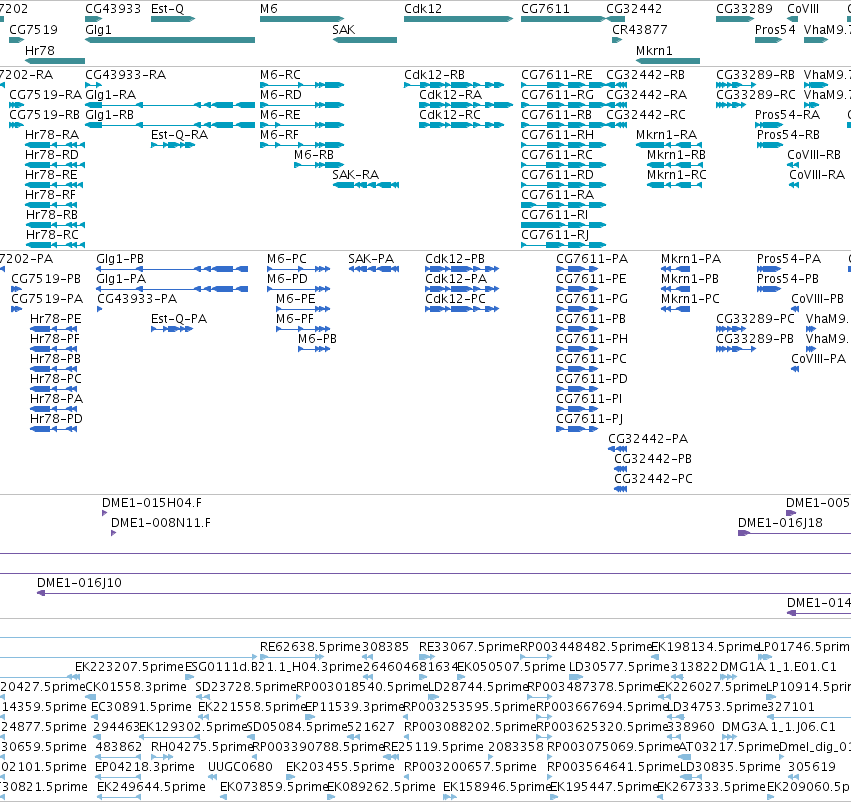Screen dimensions: 851x802
Task: Click the CG7519-PA protein label
Action: (47, 298)
